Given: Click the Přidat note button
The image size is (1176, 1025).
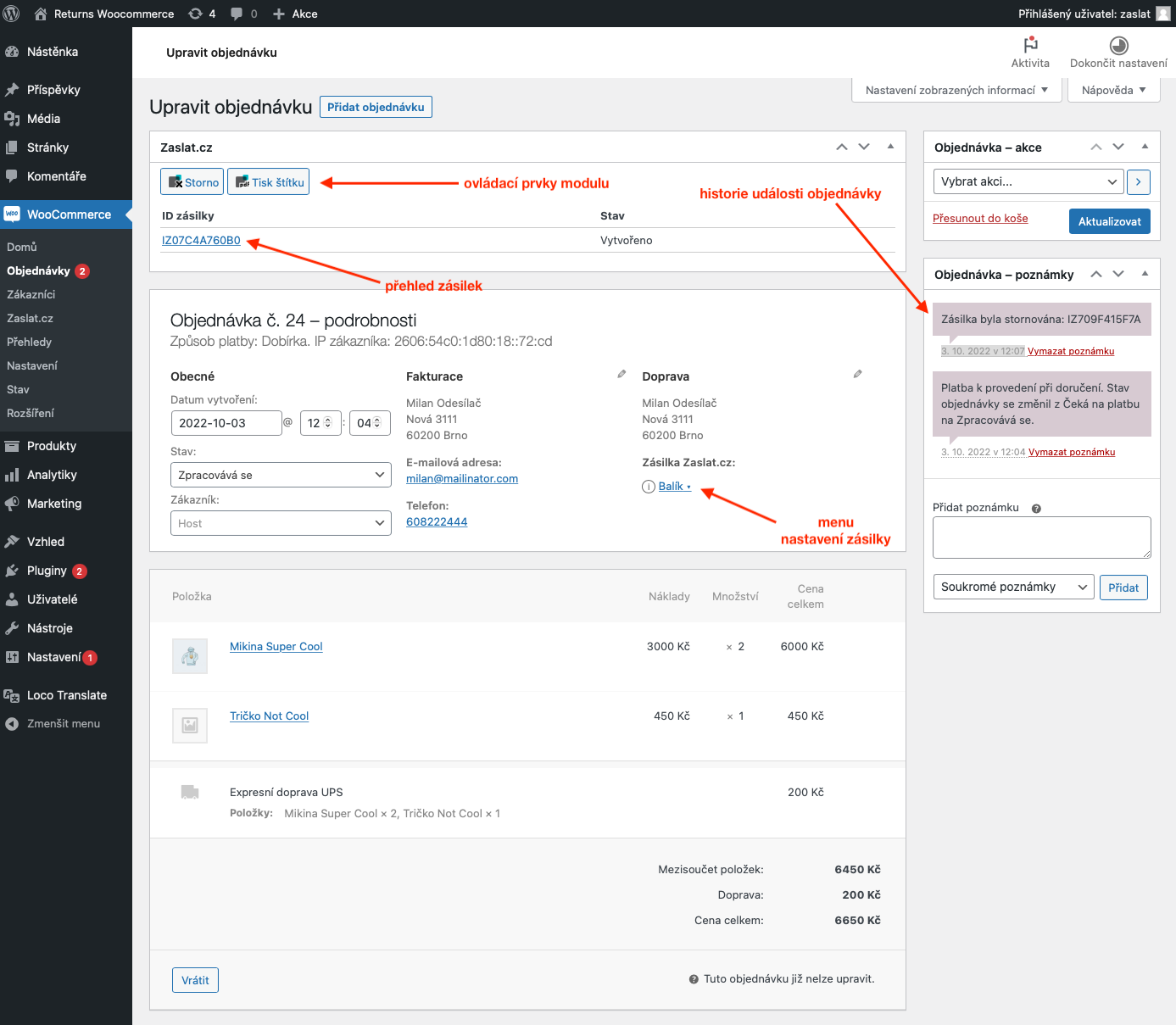Looking at the screenshot, I should [x=1123, y=588].
